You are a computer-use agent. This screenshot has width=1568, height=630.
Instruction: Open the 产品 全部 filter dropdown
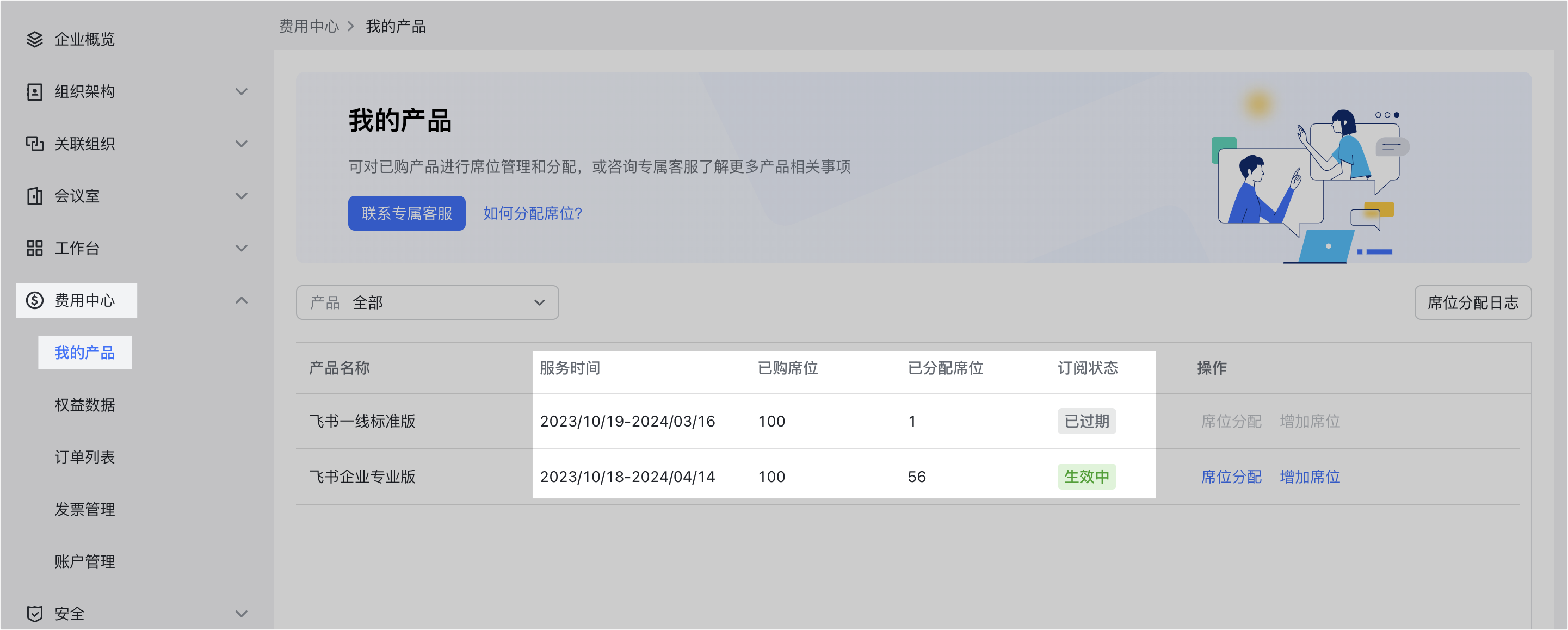[427, 302]
